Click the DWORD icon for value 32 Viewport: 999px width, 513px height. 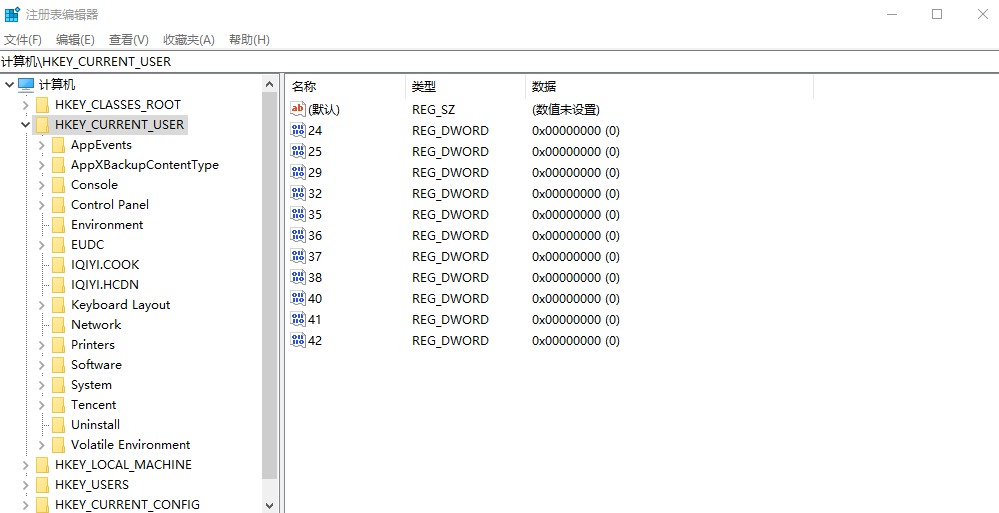click(298, 194)
